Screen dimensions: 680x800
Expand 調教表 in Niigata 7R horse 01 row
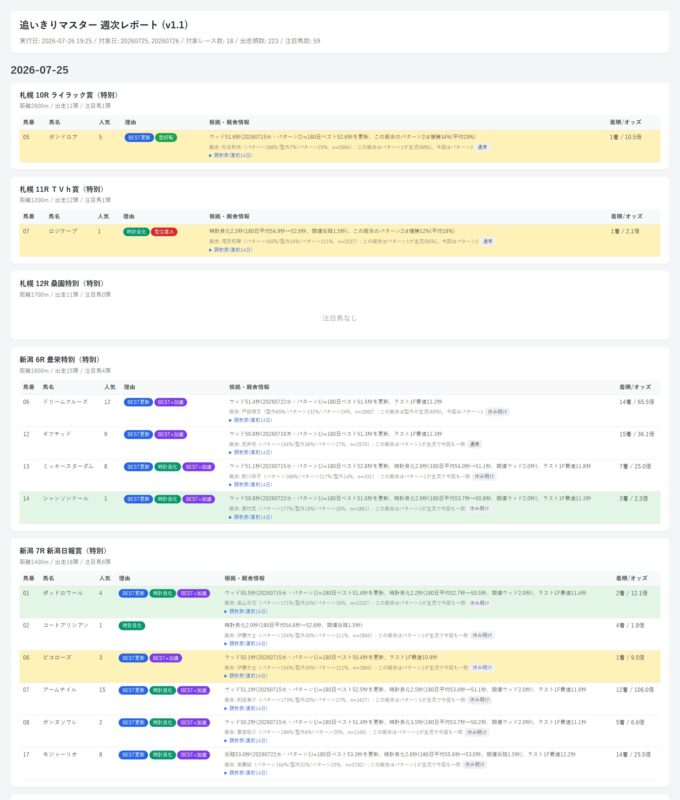(x=246, y=611)
